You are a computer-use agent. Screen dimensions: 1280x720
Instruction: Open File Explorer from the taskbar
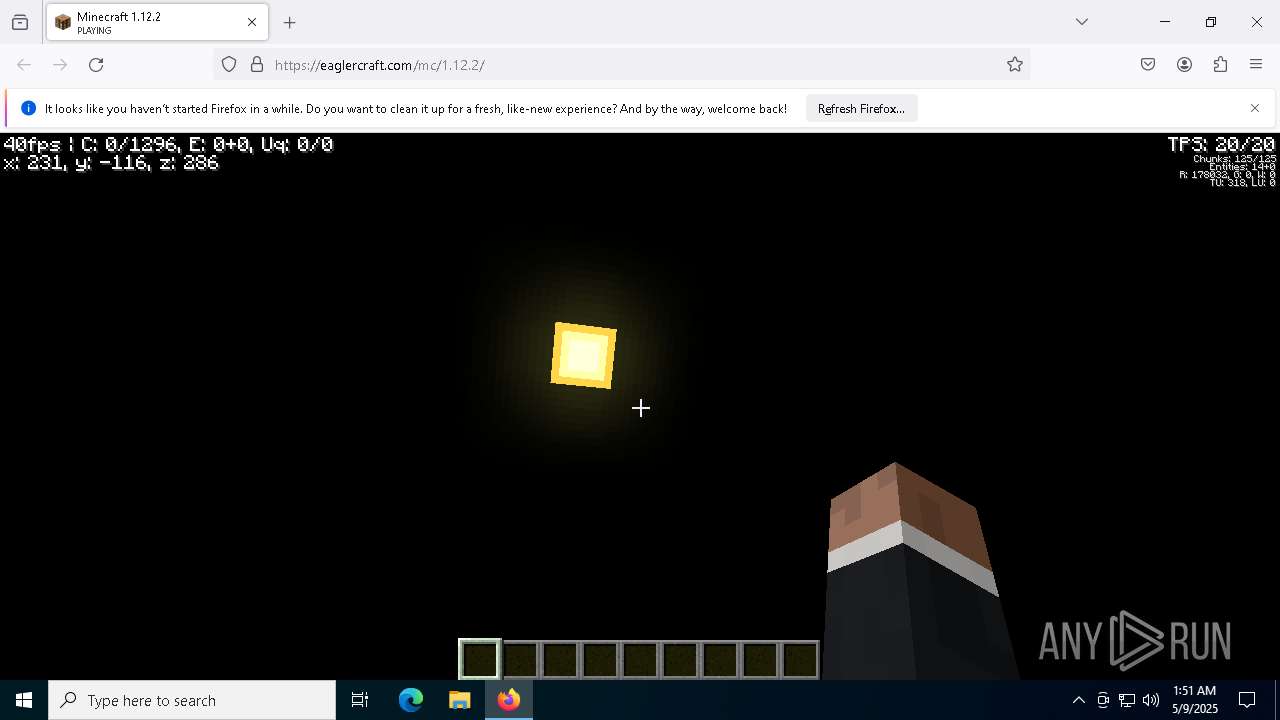click(x=460, y=700)
